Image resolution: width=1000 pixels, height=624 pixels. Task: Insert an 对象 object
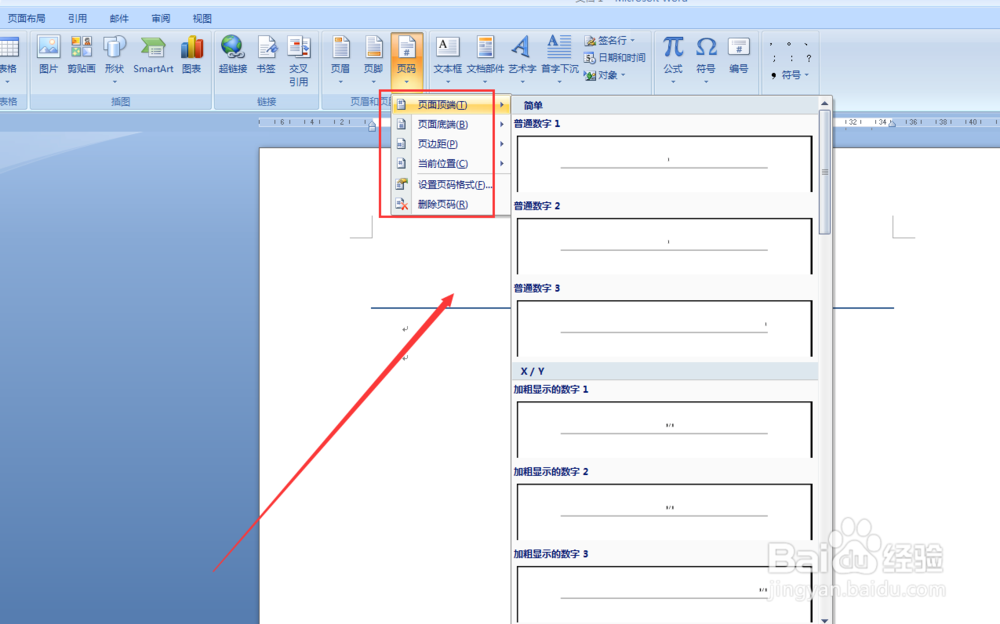click(x=605, y=75)
